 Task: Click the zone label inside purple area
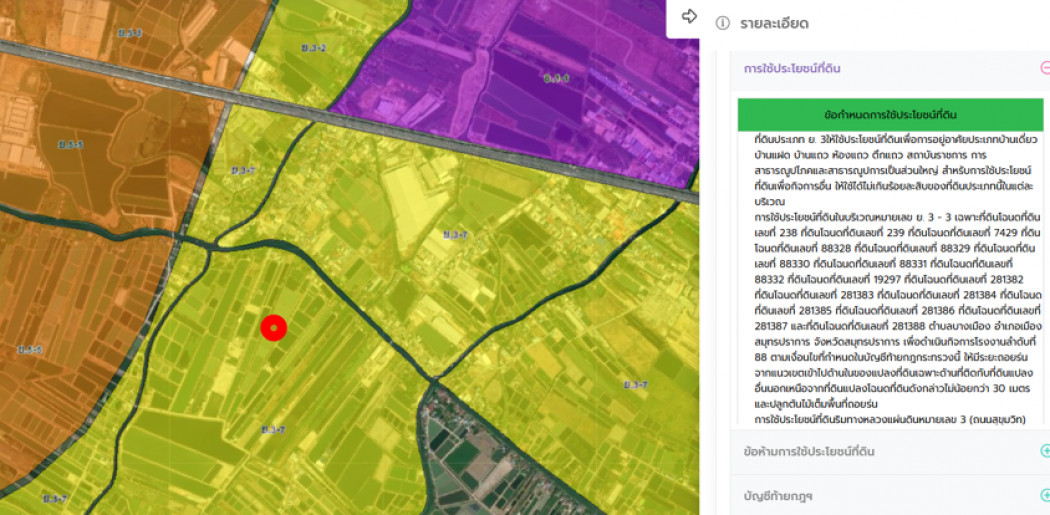(556, 78)
